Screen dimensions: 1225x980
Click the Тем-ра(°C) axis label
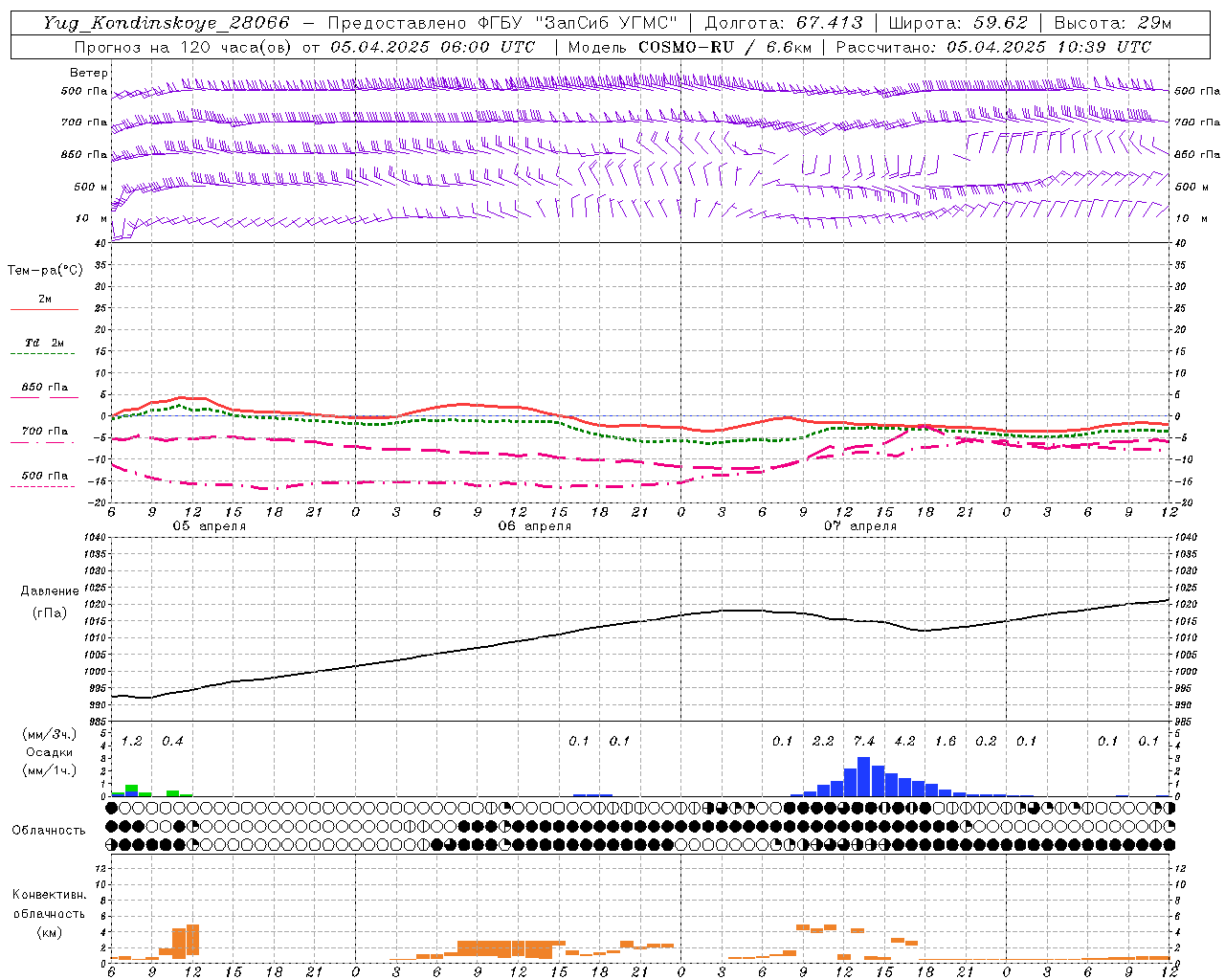click(45, 271)
